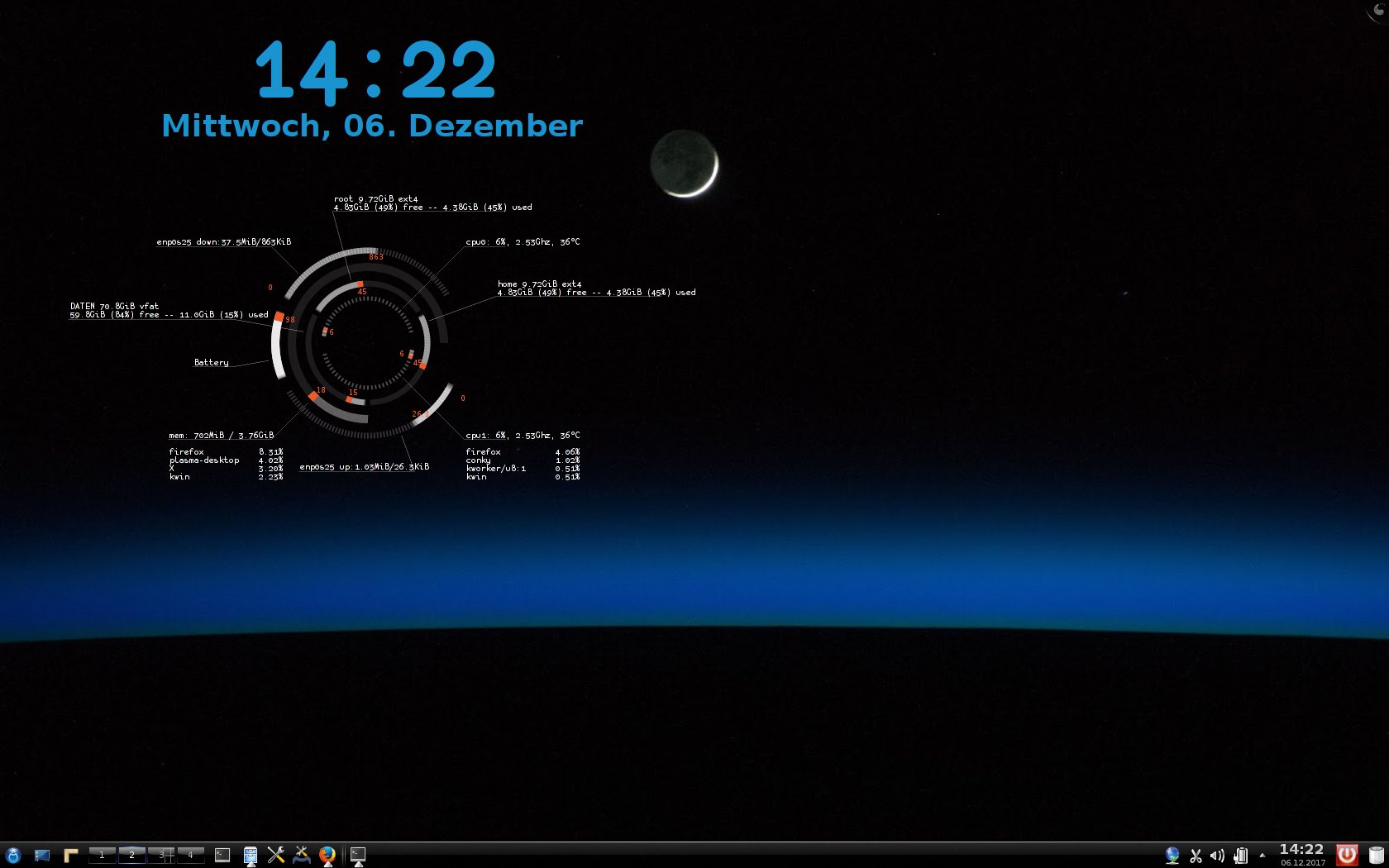Open the file manager cabinet icon
The height and width of the screenshot is (868, 1389).
(x=251, y=856)
